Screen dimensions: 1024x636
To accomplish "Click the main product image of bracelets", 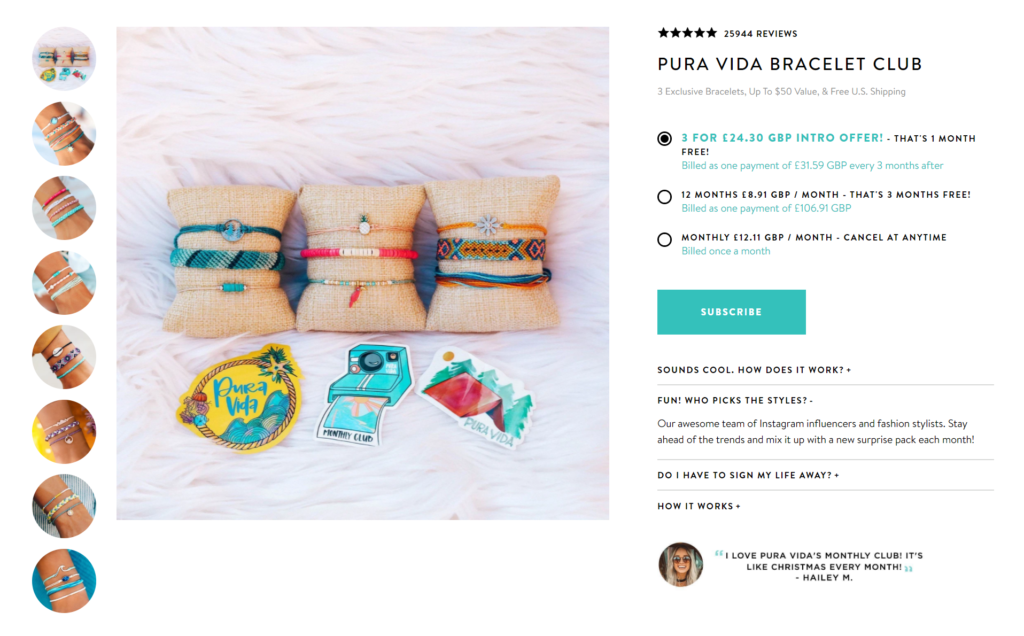I will (x=362, y=273).
